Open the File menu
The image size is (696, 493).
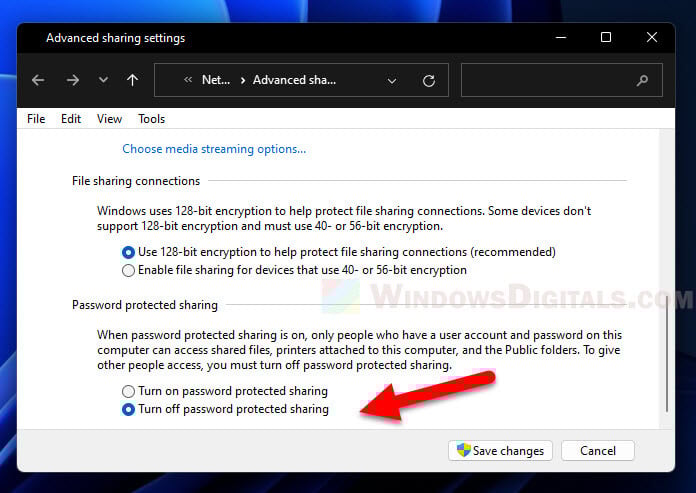(36, 119)
